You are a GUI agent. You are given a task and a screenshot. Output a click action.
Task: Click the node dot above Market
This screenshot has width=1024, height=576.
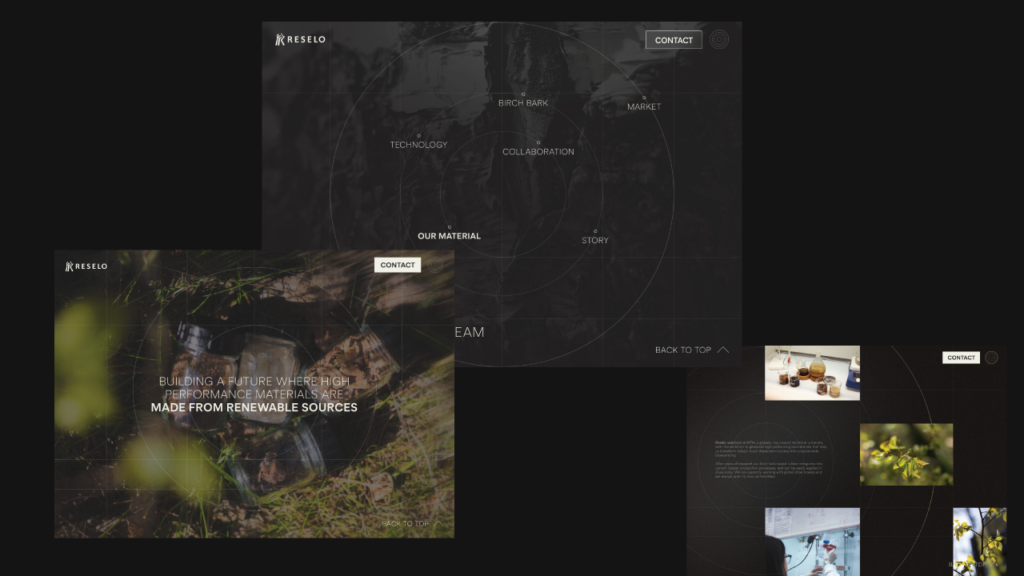click(644, 98)
